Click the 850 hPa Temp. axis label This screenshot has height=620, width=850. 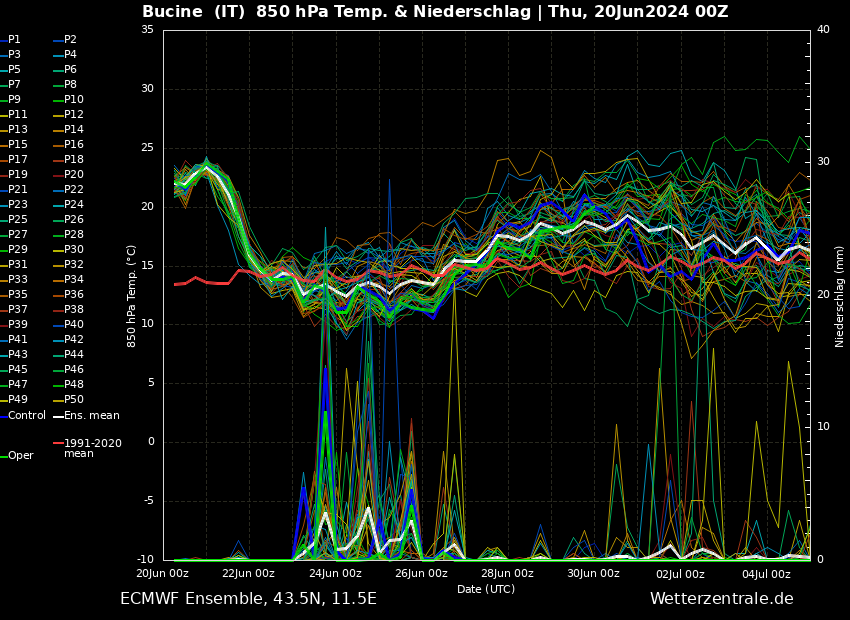[x=131, y=296]
